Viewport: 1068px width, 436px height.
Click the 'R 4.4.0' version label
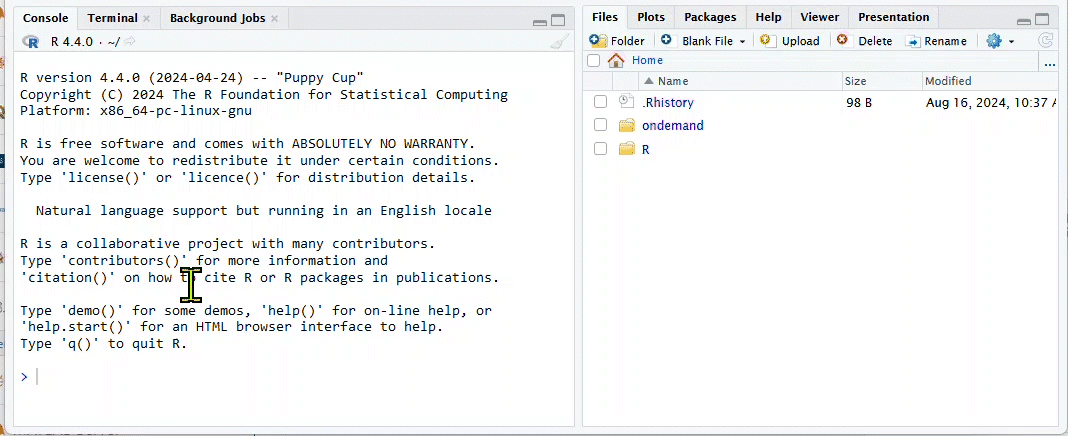click(x=72, y=42)
